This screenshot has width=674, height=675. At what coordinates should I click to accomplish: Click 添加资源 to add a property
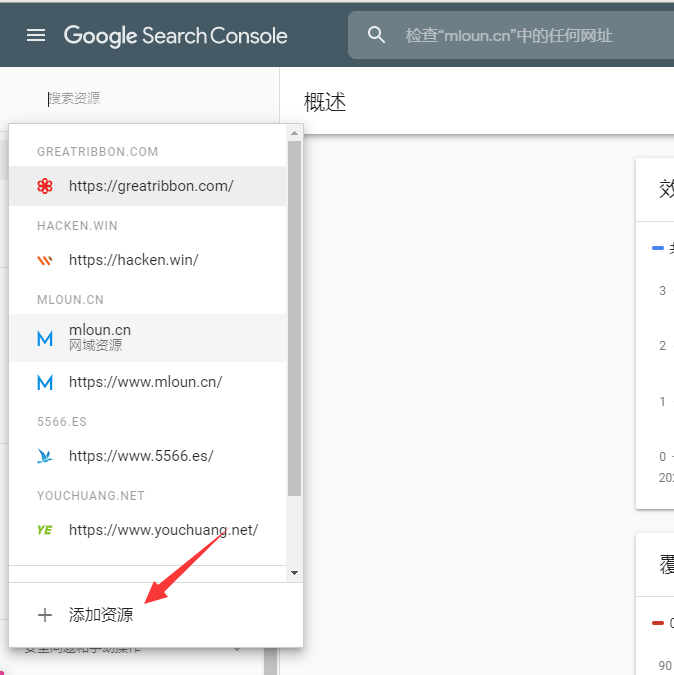point(156,615)
